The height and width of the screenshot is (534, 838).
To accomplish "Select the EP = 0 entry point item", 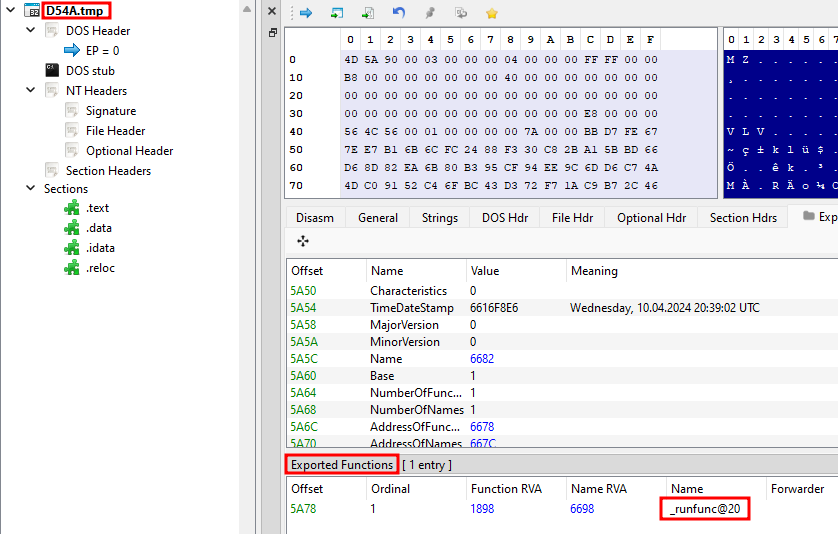I will coord(103,51).
